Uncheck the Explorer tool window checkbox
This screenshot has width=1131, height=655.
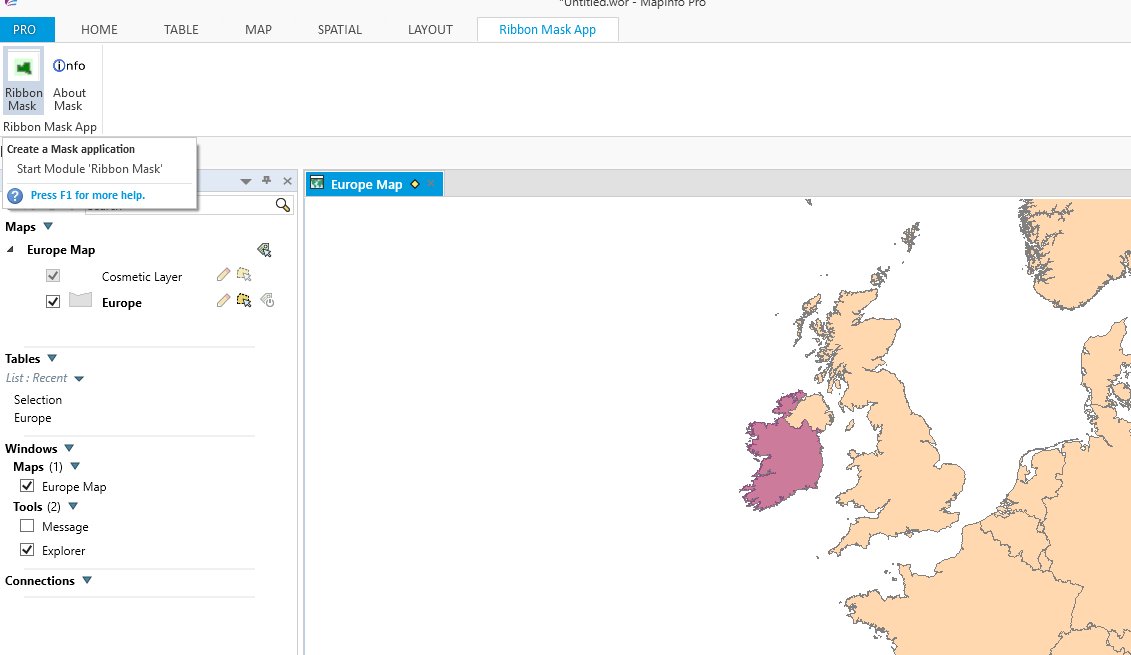coord(27,550)
